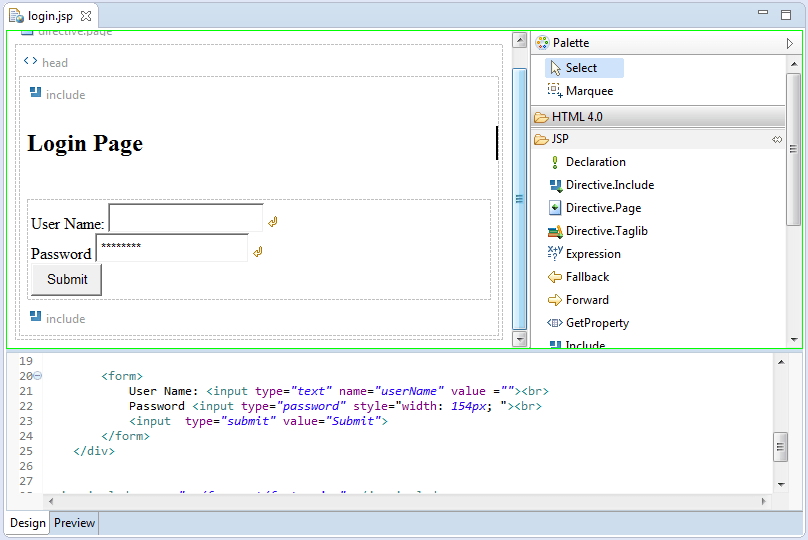Switch to the Preview tab

tap(74, 523)
